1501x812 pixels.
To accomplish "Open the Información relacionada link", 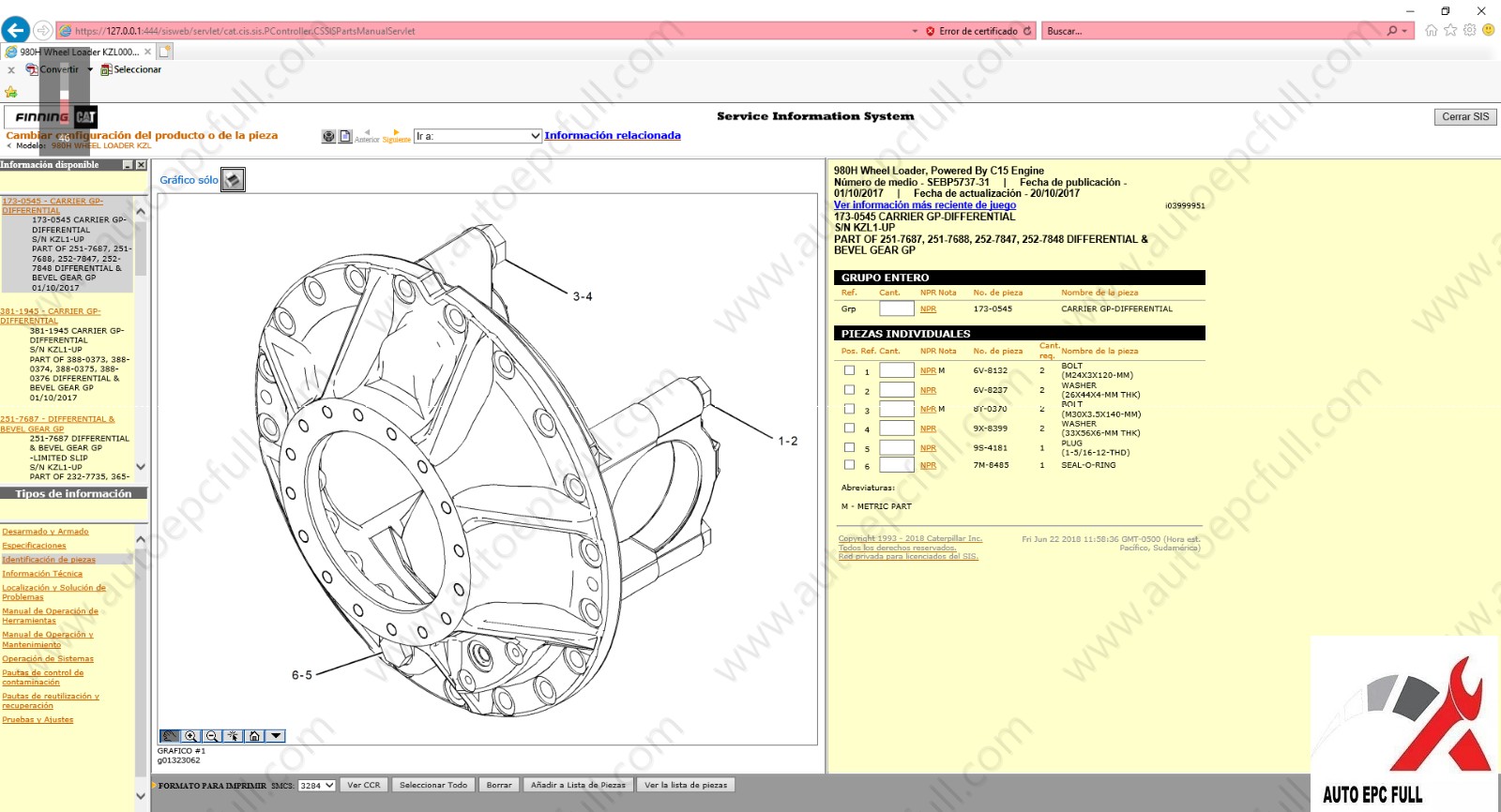I will [x=613, y=135].
